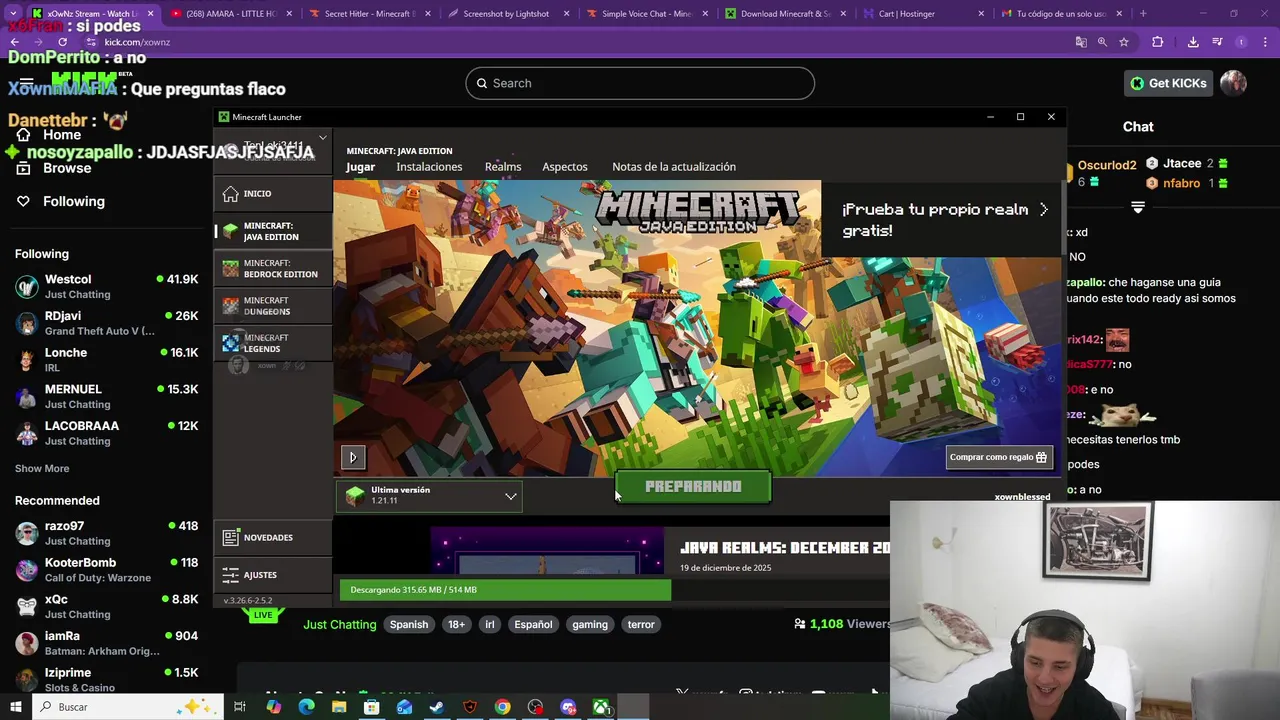Open Inicio in the Minecraft Launcher sidebar
Image resolution: width=1280 pixels, height=720 pixels.
point(272,194)
